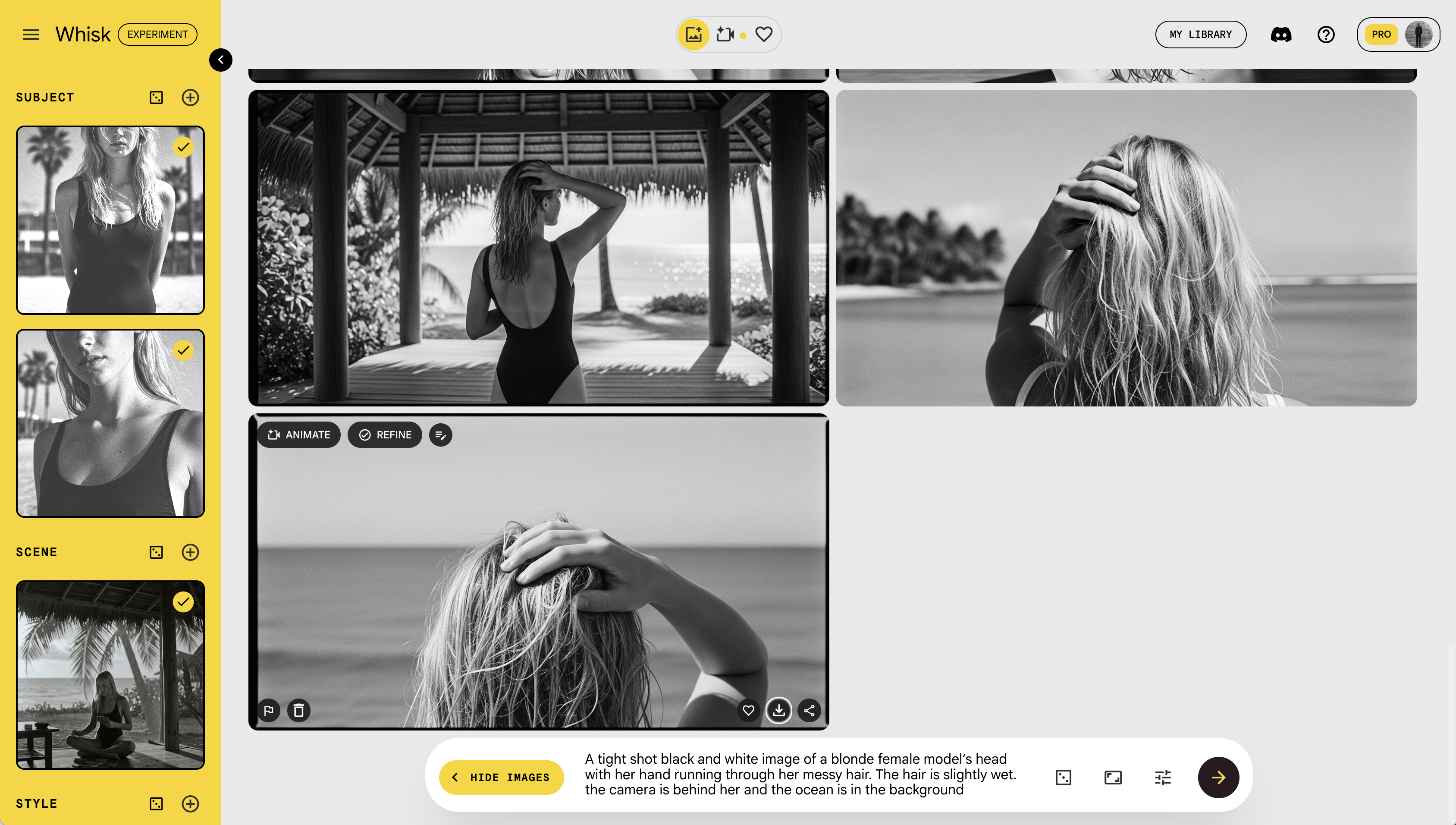
Task: Click the dice icon beside Subject
Action: click(156, 98)
